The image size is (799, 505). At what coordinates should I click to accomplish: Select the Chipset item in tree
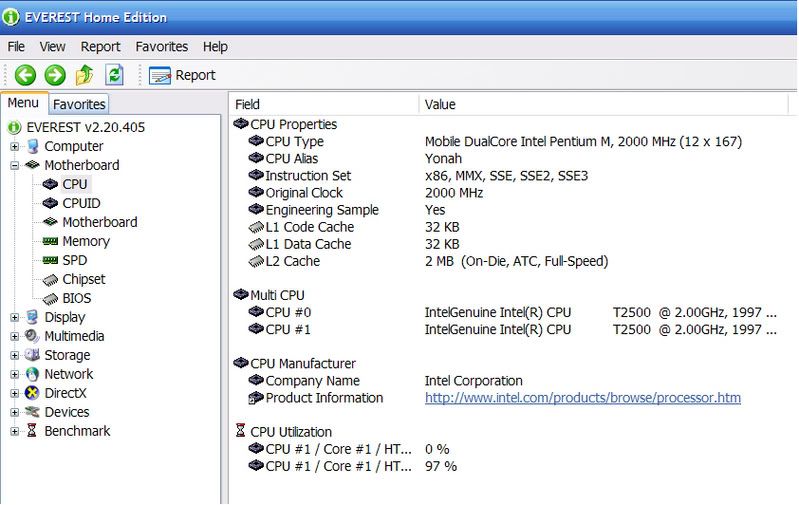tap(84, 279)
